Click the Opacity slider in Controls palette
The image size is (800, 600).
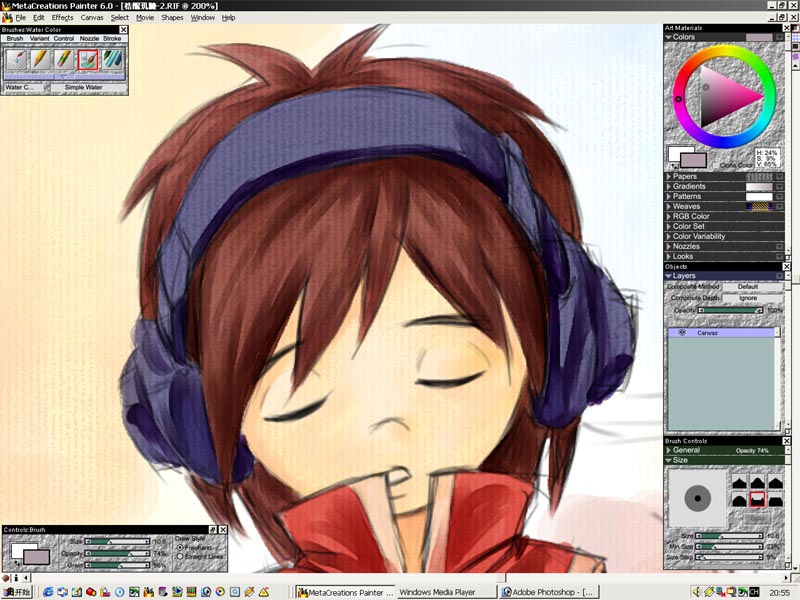pos(118,553)
